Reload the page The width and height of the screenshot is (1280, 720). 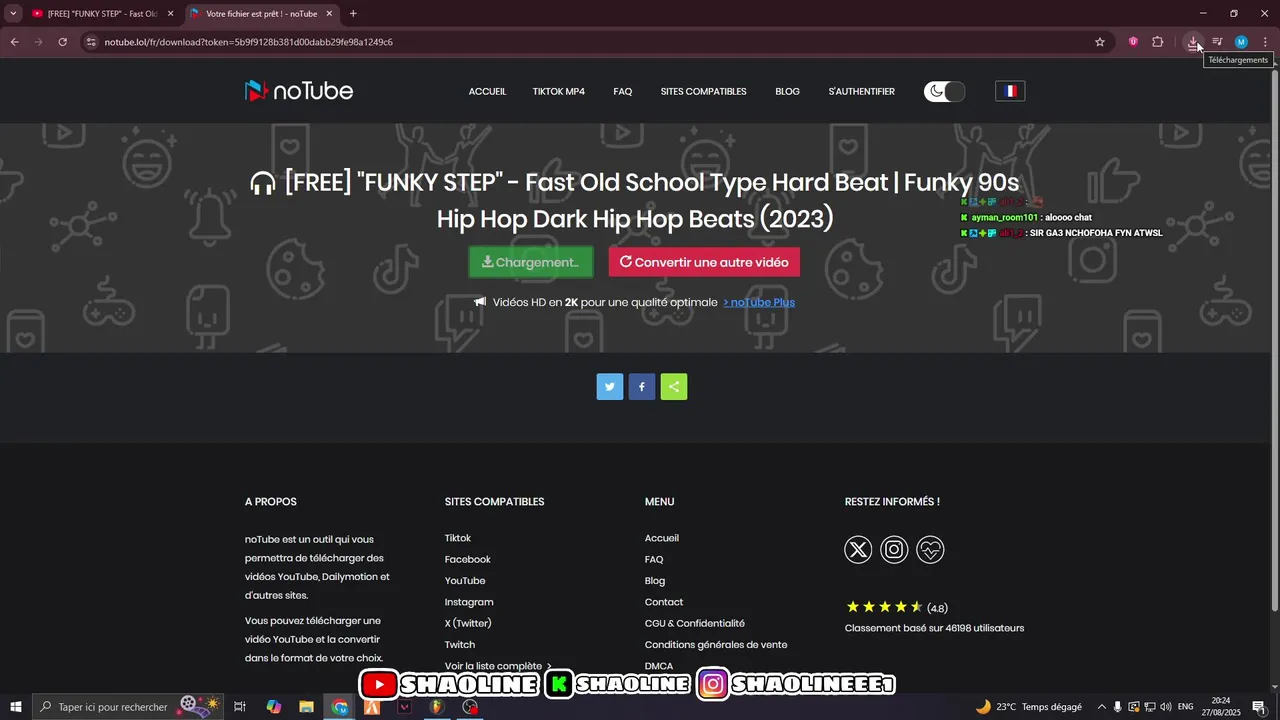62,42
